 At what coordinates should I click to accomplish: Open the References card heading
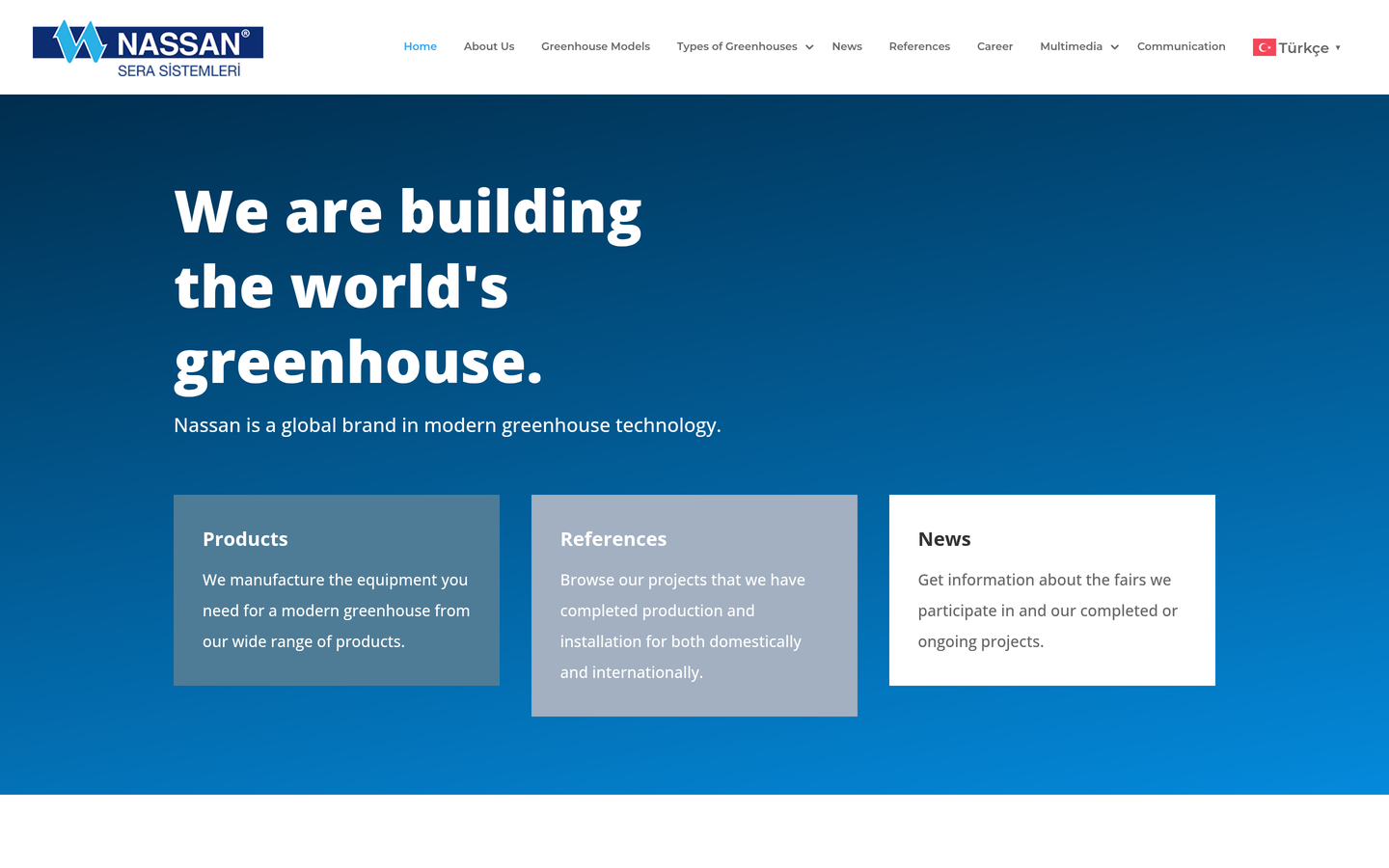[613, 539]
